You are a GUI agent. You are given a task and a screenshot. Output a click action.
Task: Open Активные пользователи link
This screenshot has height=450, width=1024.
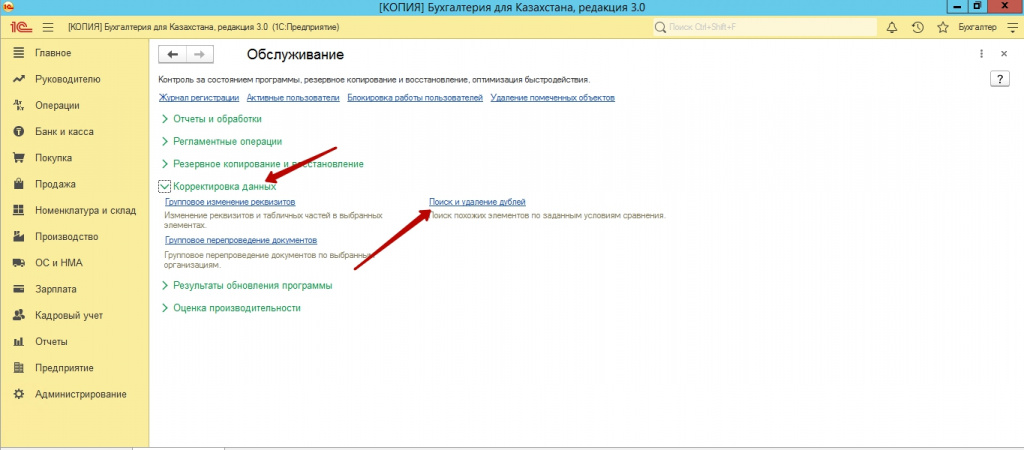(x=293, y=98)
